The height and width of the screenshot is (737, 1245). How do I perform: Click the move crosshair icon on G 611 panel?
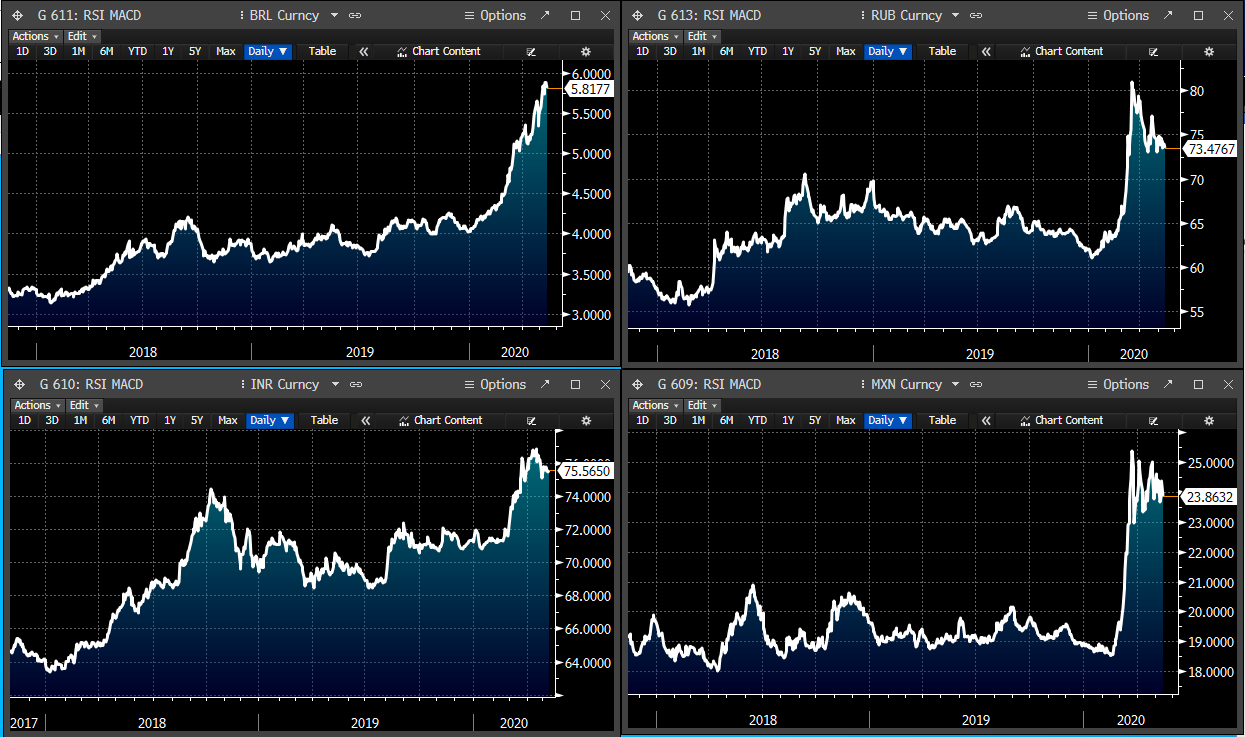tap(17, 15)
